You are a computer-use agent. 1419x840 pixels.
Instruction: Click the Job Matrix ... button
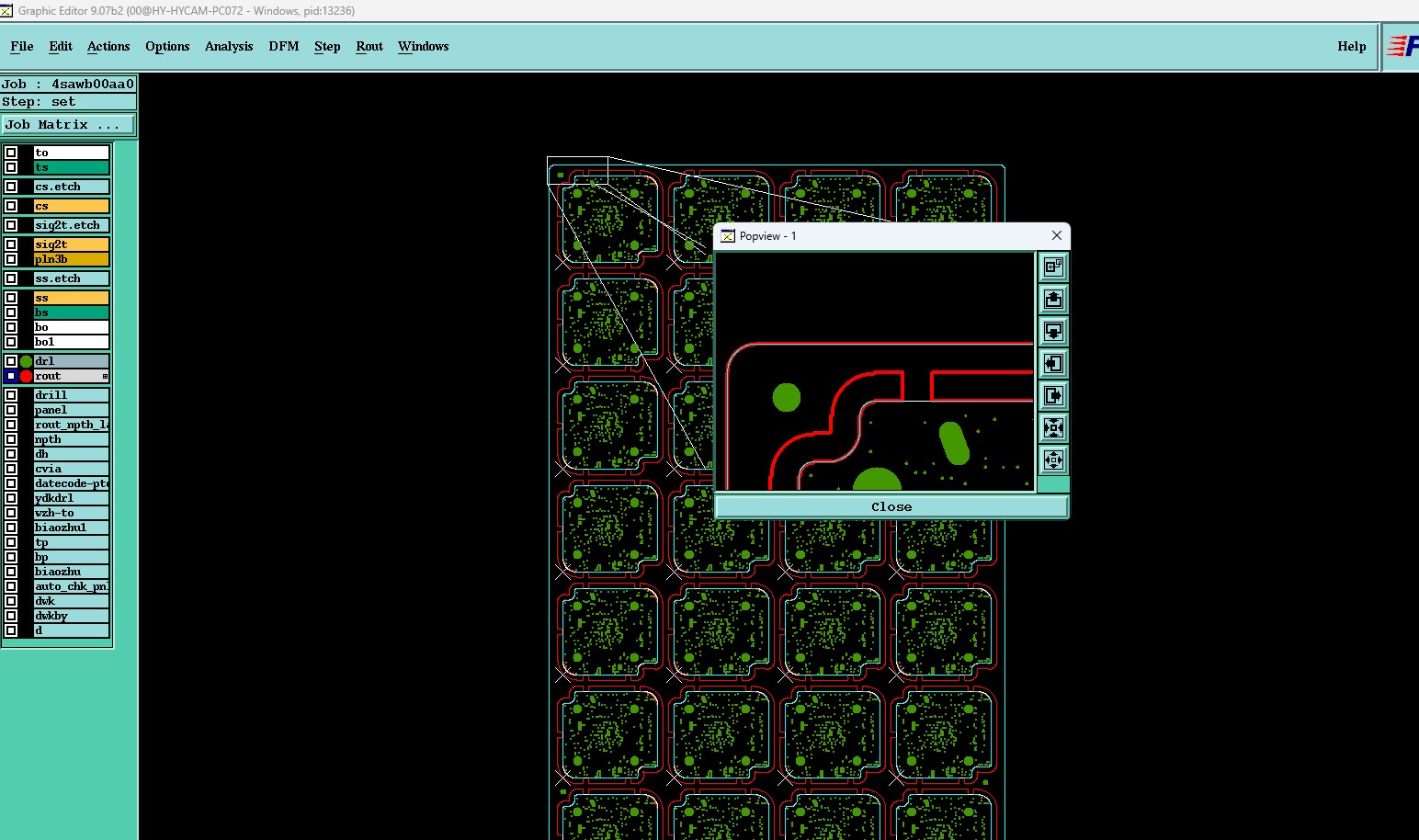68,125
